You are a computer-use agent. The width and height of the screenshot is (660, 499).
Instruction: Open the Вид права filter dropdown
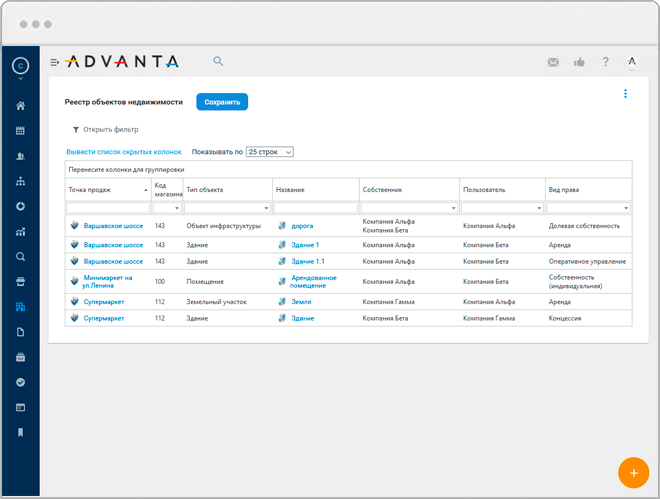[x=626, y=208]
